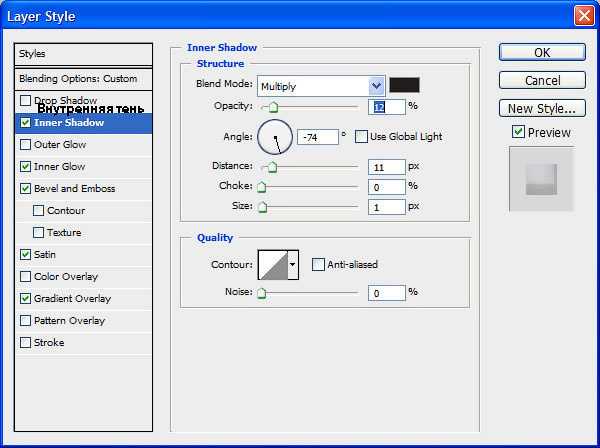The image size is (600, 448).
Task: Click the Choke value field
Action: coord(386,187)
